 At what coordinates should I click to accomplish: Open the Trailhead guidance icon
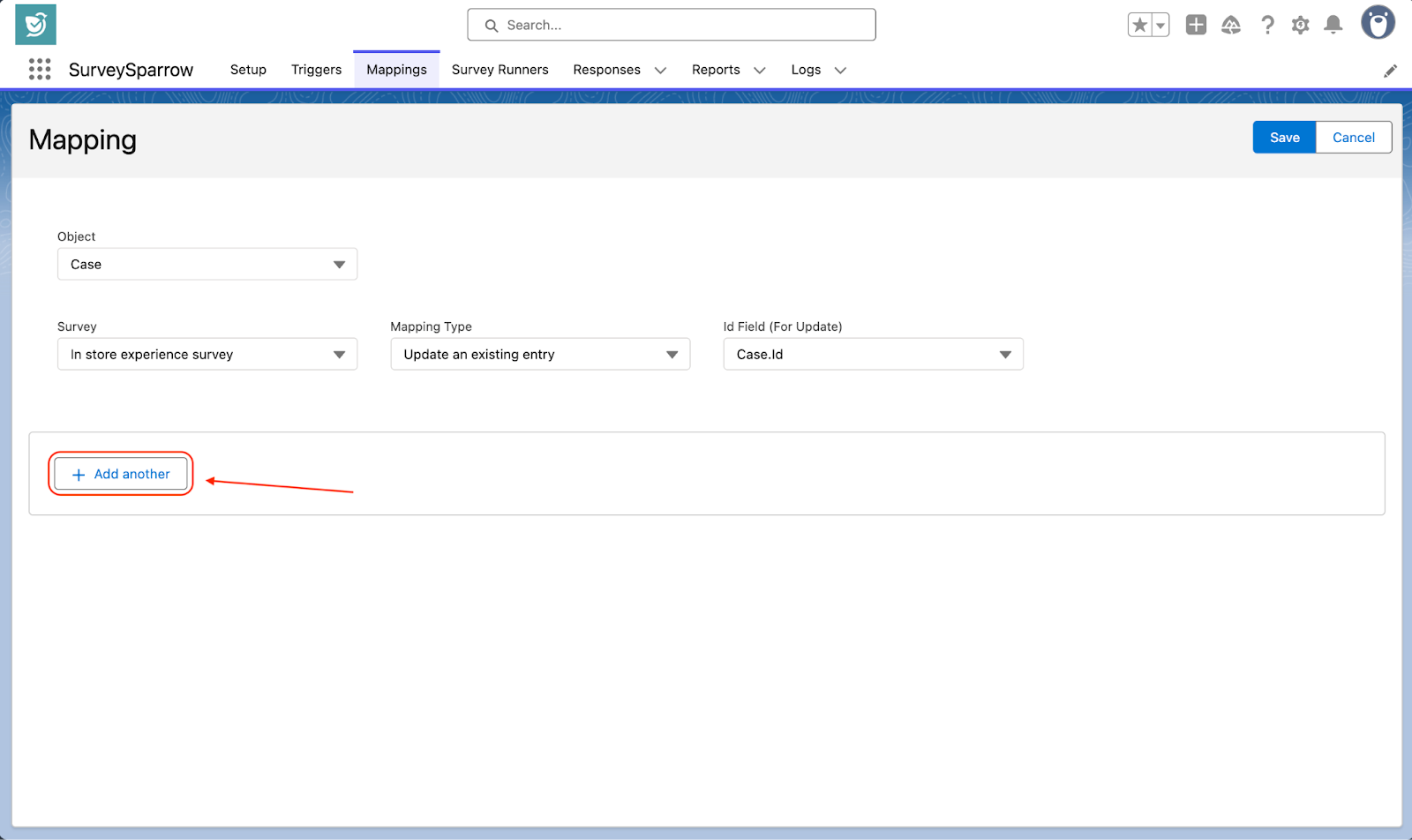point(1231,26)
